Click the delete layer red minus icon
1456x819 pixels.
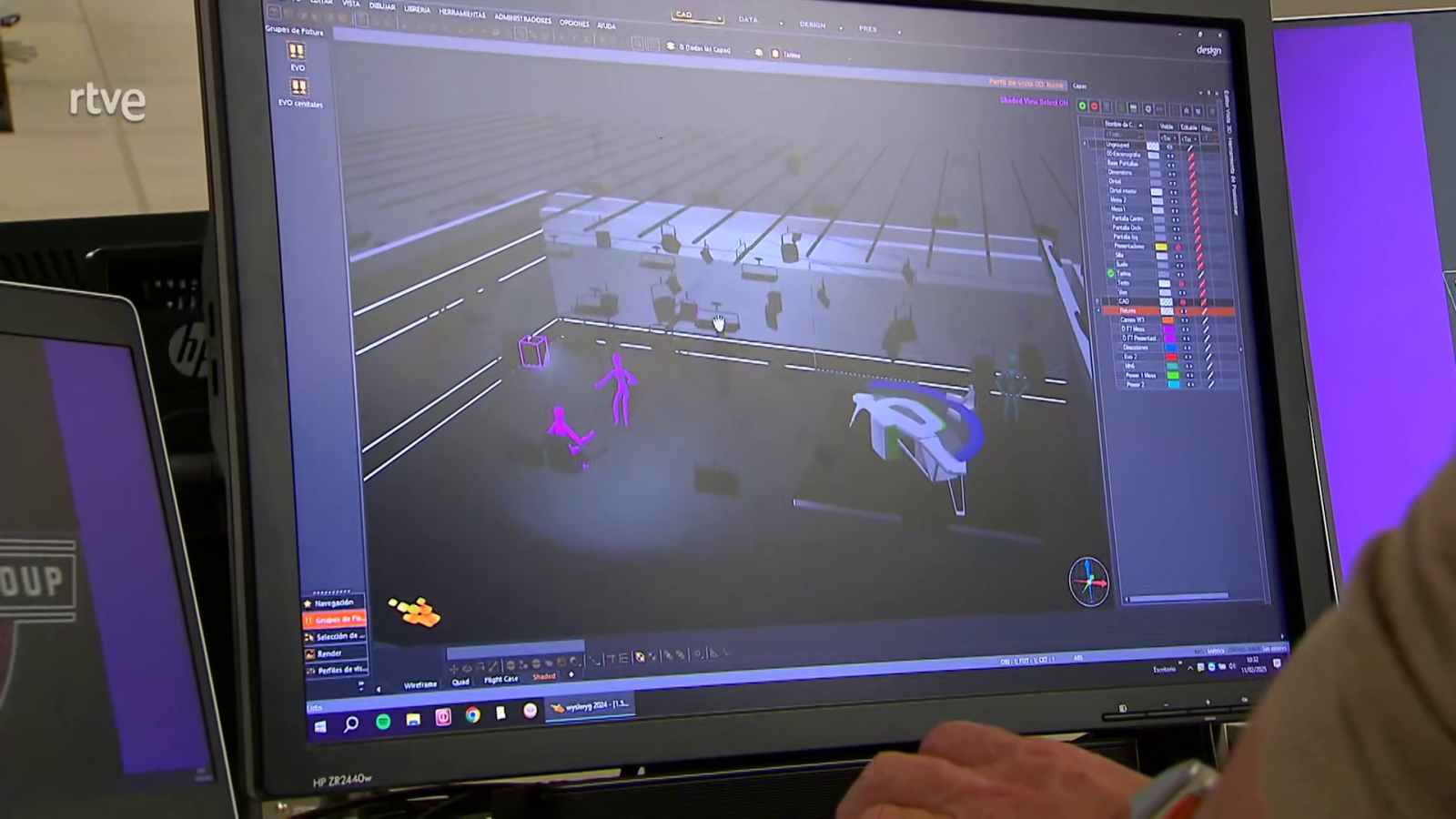click(x=1094, y=106)
